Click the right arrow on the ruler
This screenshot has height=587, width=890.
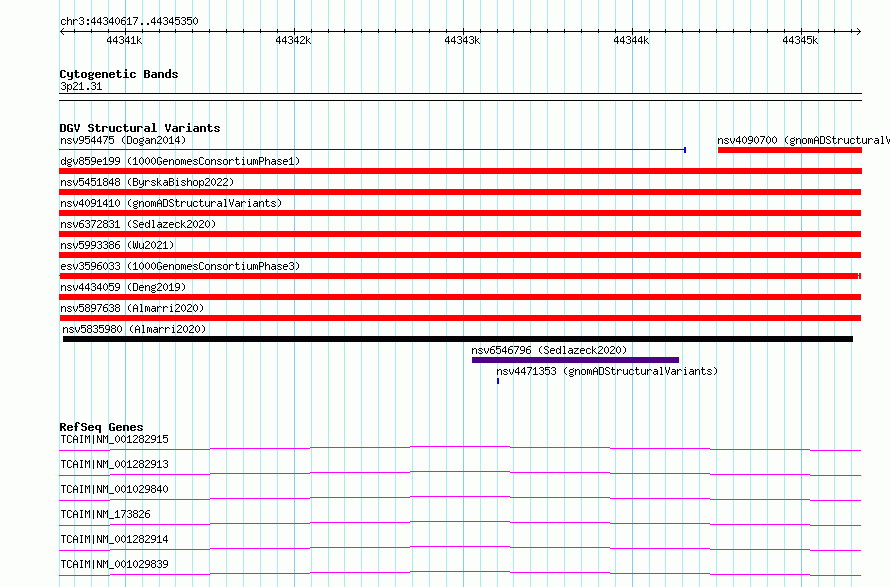(x=859, y=32)
